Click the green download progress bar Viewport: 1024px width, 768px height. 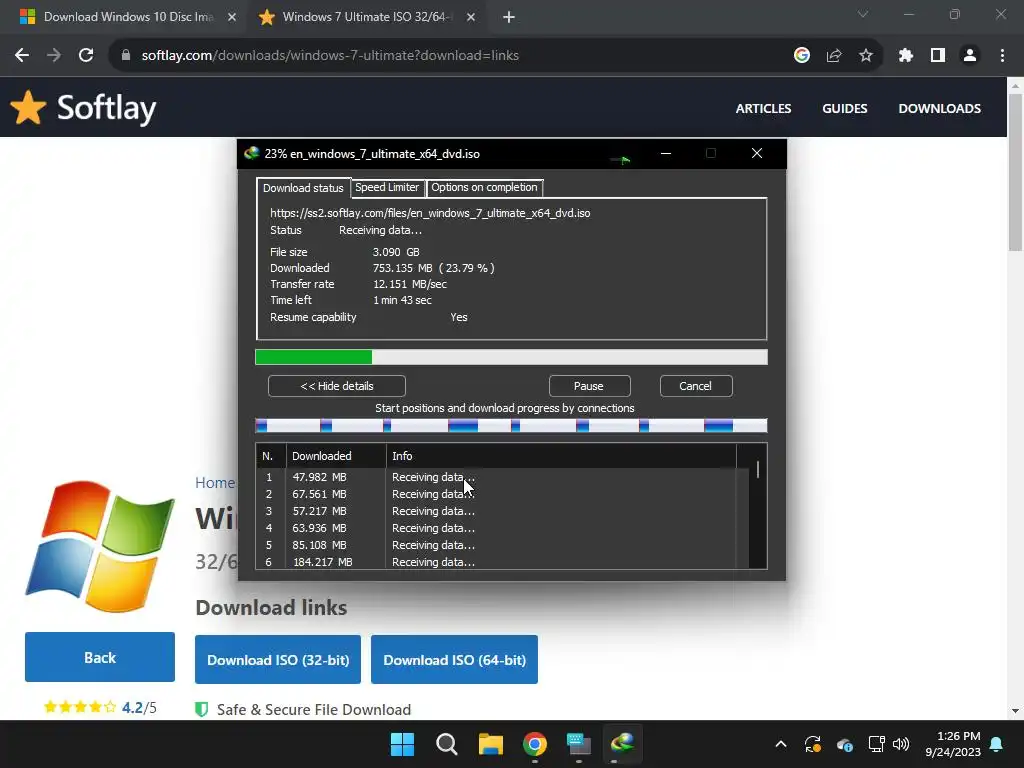pos(511,357)
